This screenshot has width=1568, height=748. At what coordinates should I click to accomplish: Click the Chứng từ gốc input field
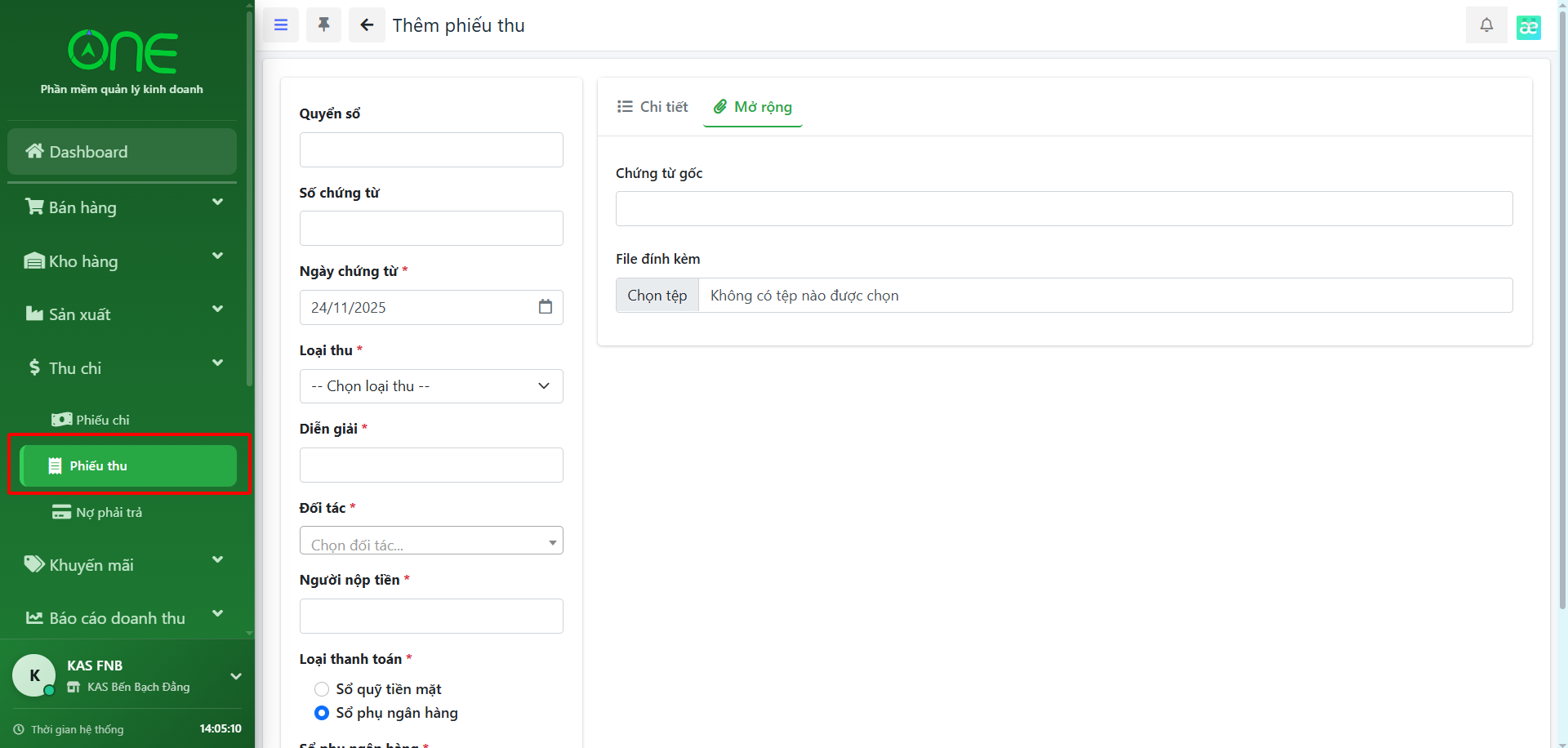click(x=1063, y=209)
